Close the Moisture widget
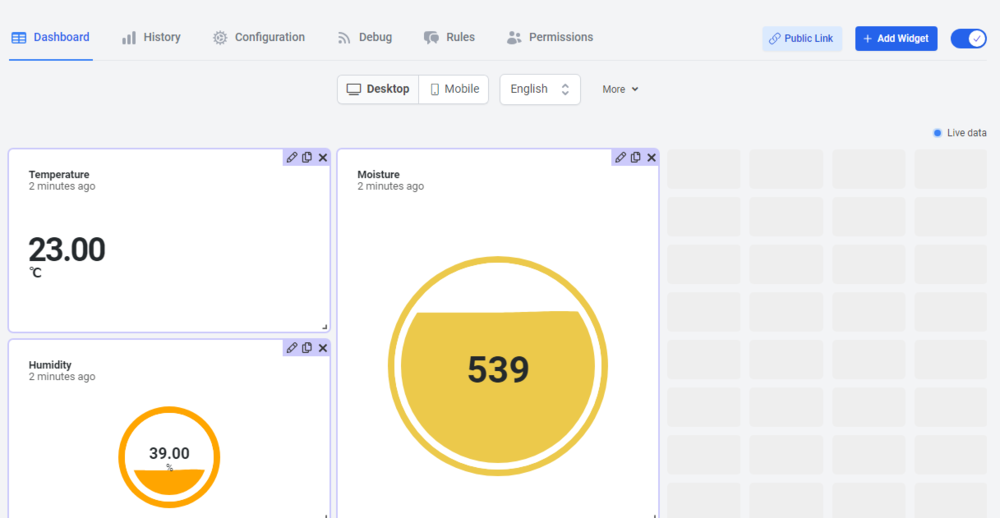Image resolution: width=1000 pixels, height=518 pixels. click(652, 157)
